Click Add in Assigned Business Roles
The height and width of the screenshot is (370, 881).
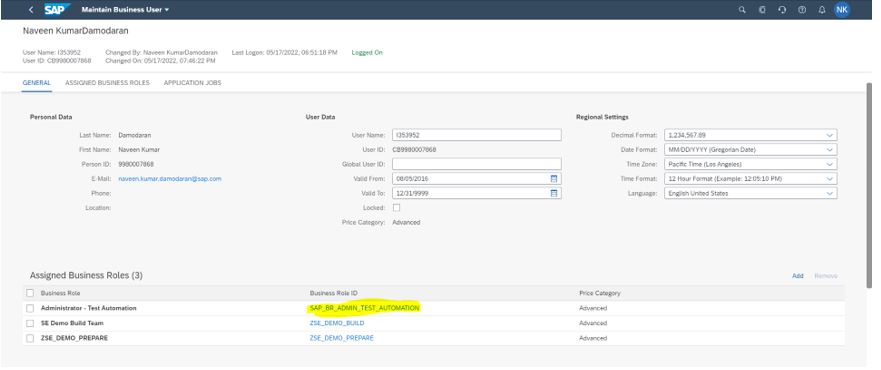click(x=797, y=276)
